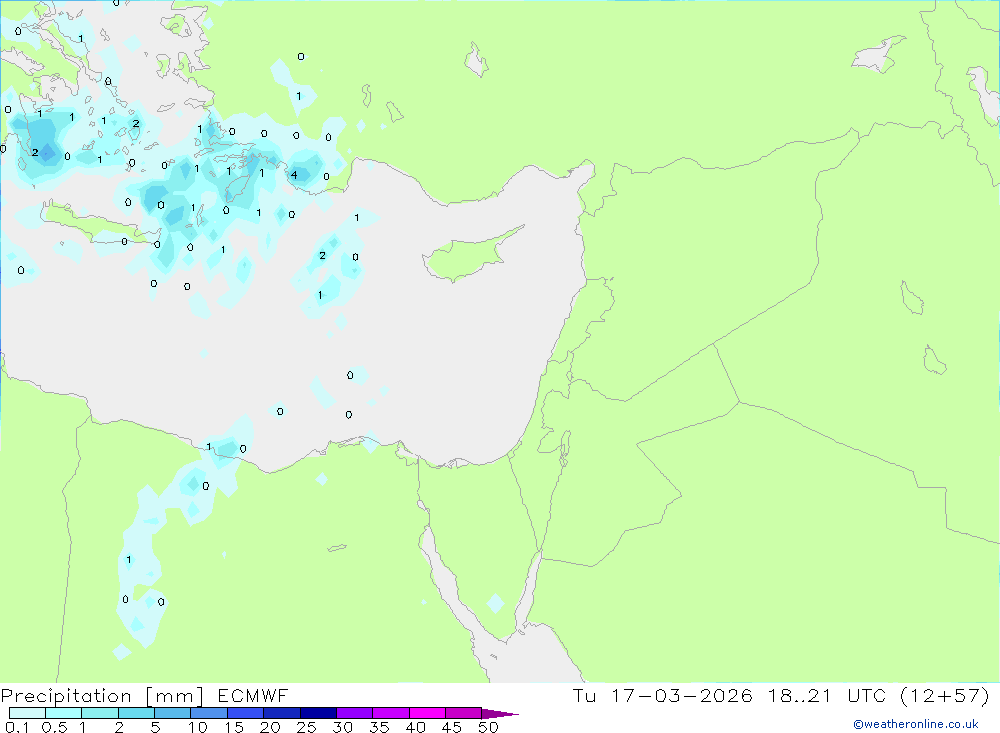Click the 2–5 mm legend color swatch

(x=136, y=713)
